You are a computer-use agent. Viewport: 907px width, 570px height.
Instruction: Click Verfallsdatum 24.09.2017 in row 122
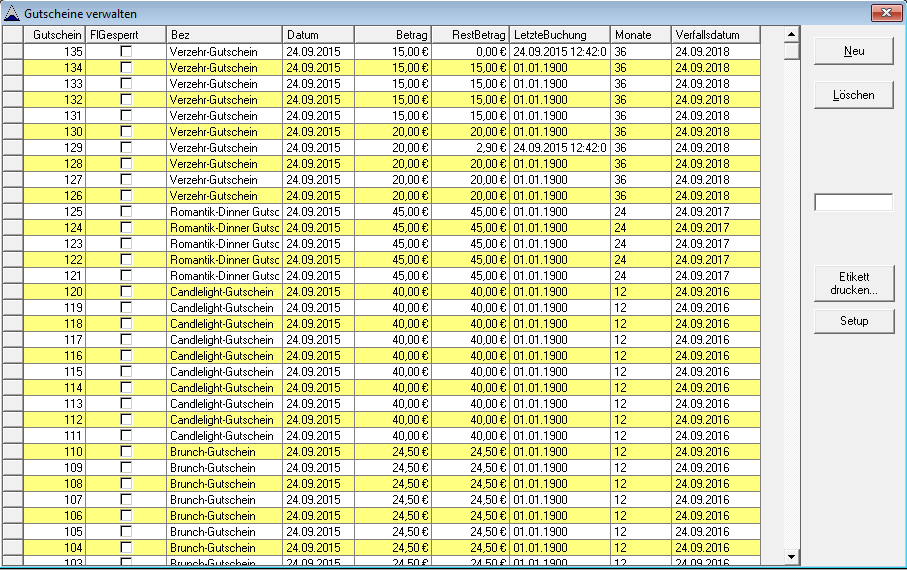tap(716, 260)
